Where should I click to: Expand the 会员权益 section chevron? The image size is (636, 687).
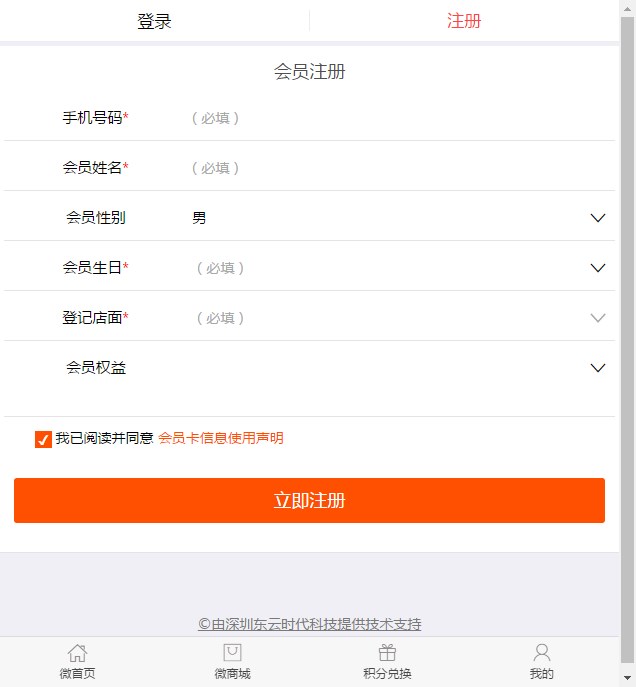tap(598, 368)
